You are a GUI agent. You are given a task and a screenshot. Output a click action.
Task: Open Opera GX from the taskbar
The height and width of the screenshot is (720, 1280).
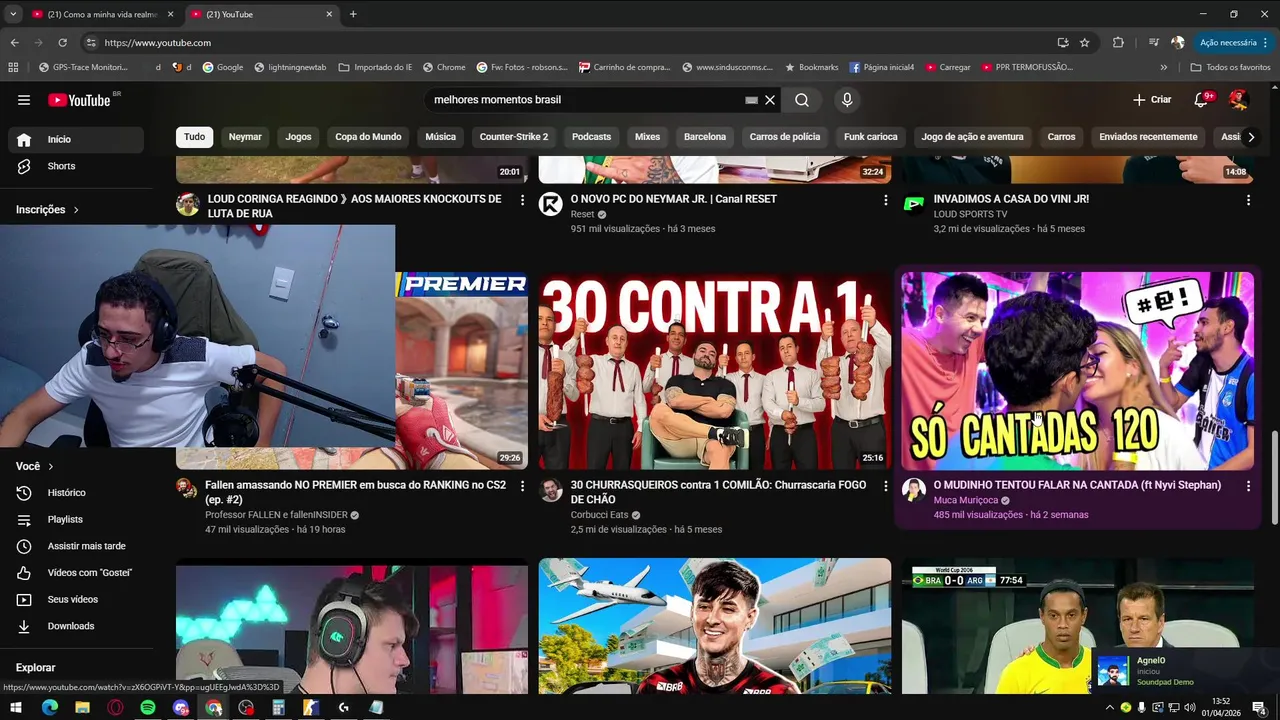pyautogui.click(x=115, y=707)
